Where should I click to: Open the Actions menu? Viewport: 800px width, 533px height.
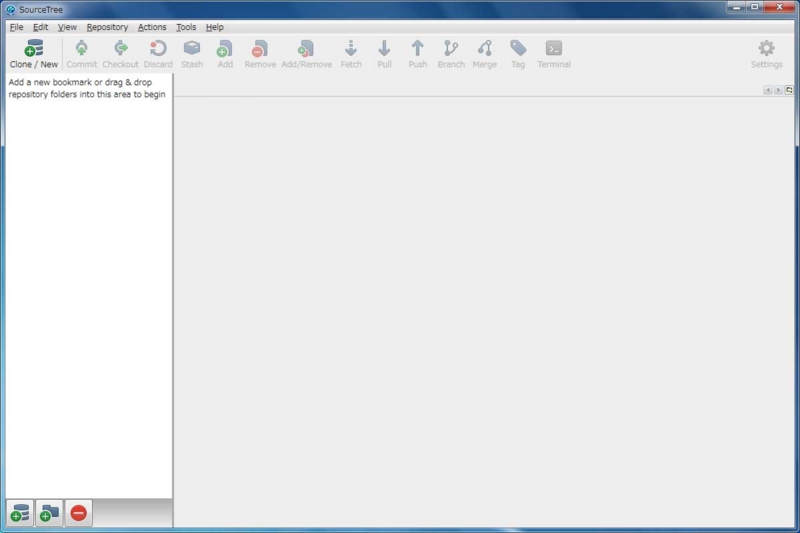[152, 27]
